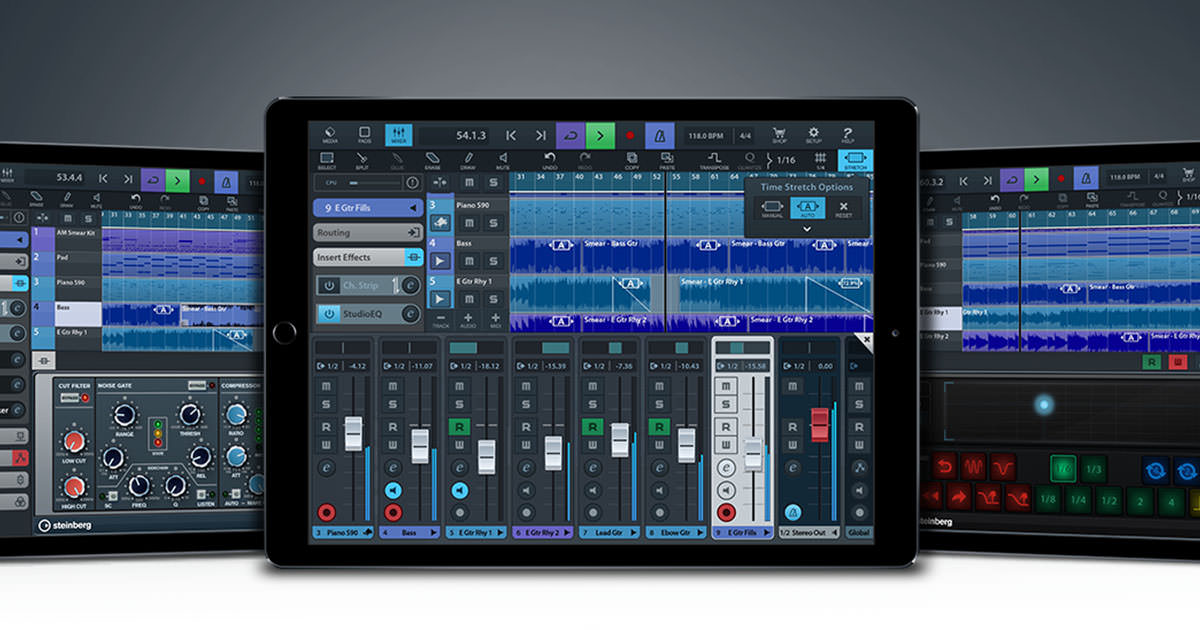Switch to Mixer tab on center tablet
The image size is (1200, 630).
[x=398, y=135]
